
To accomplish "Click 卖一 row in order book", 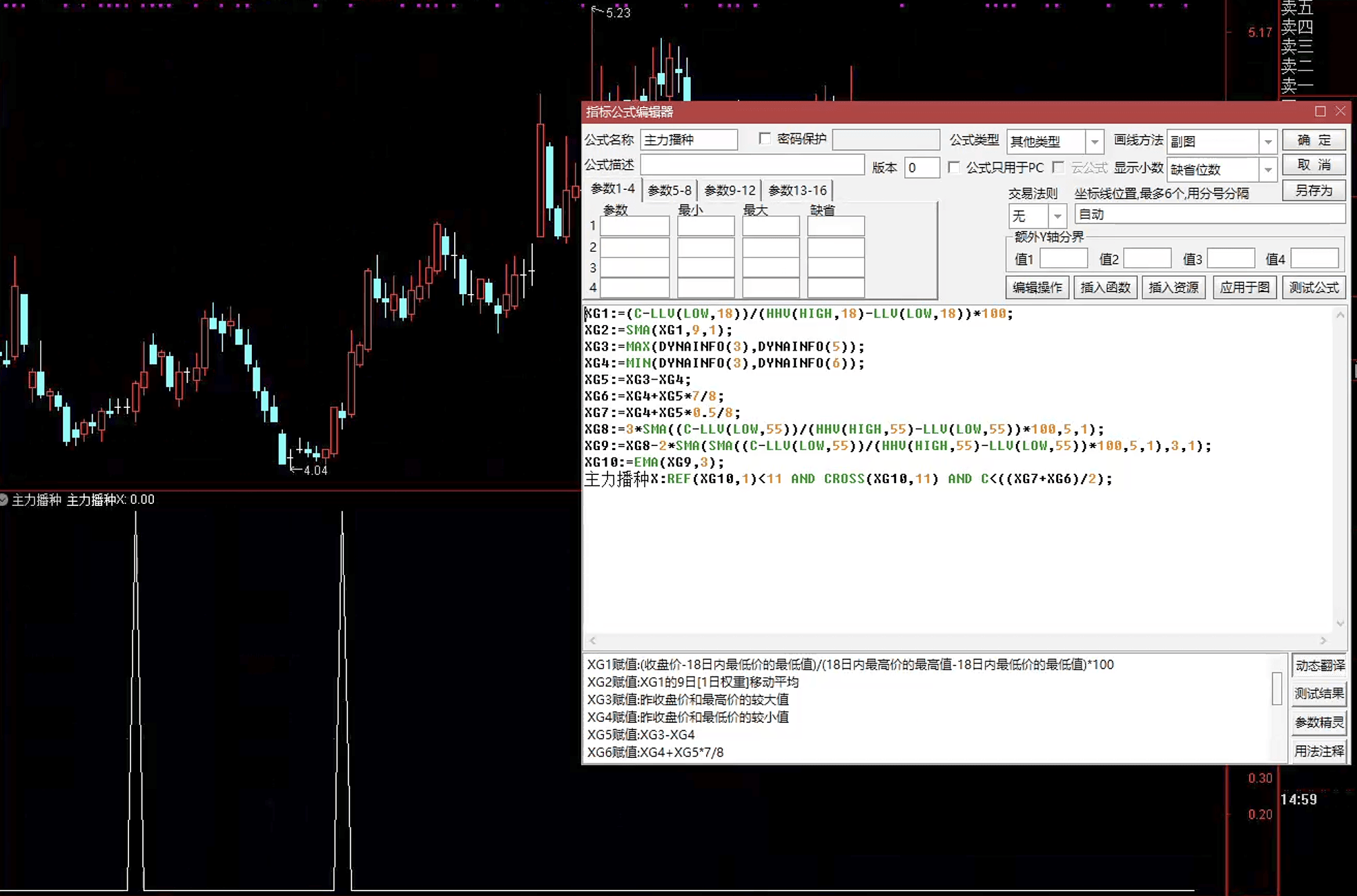I will pyautogui.click(x=1298, y=85).
